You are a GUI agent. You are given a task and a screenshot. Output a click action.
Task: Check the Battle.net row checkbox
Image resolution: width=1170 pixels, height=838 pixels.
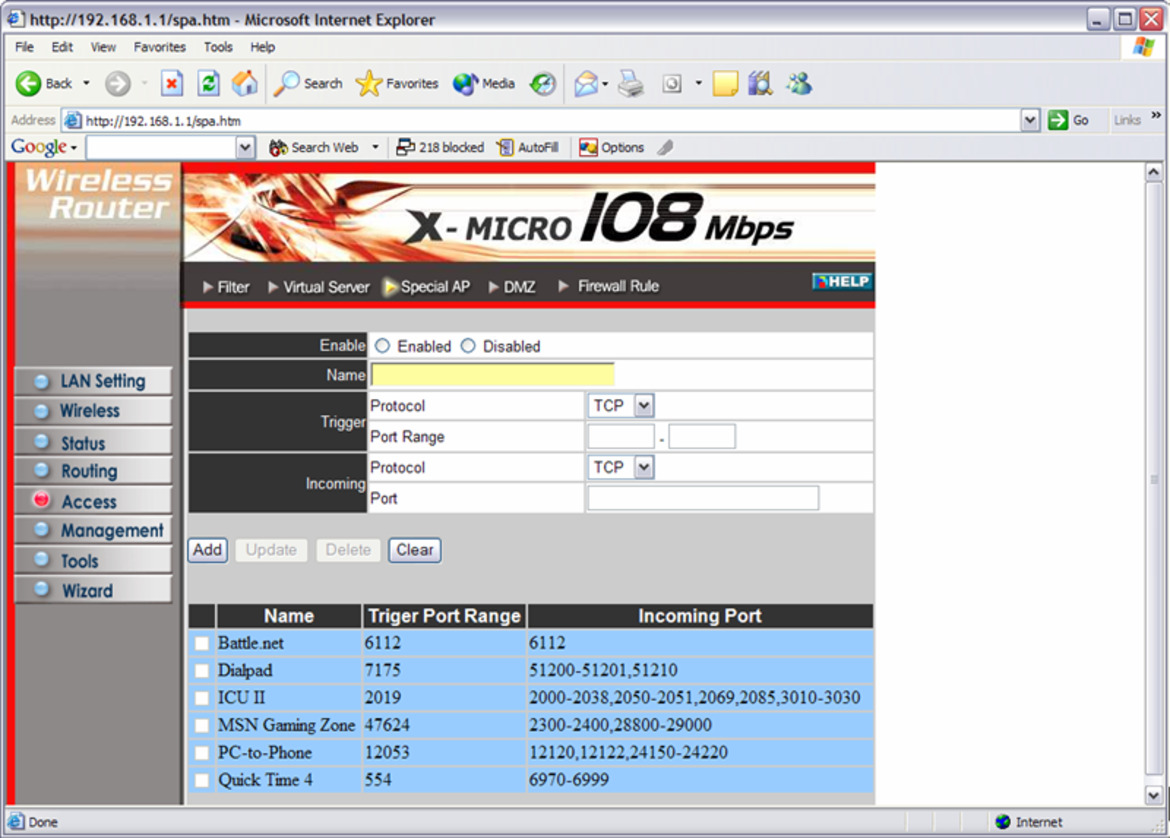coord(201,643)
